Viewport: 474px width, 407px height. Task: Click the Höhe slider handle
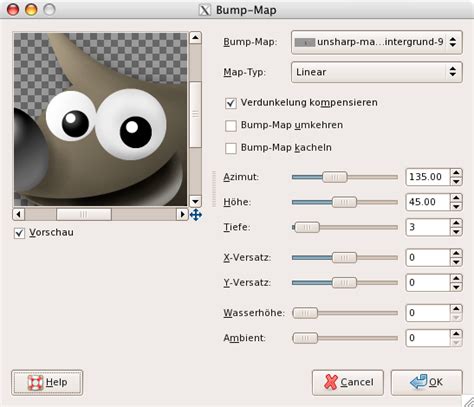344,202
